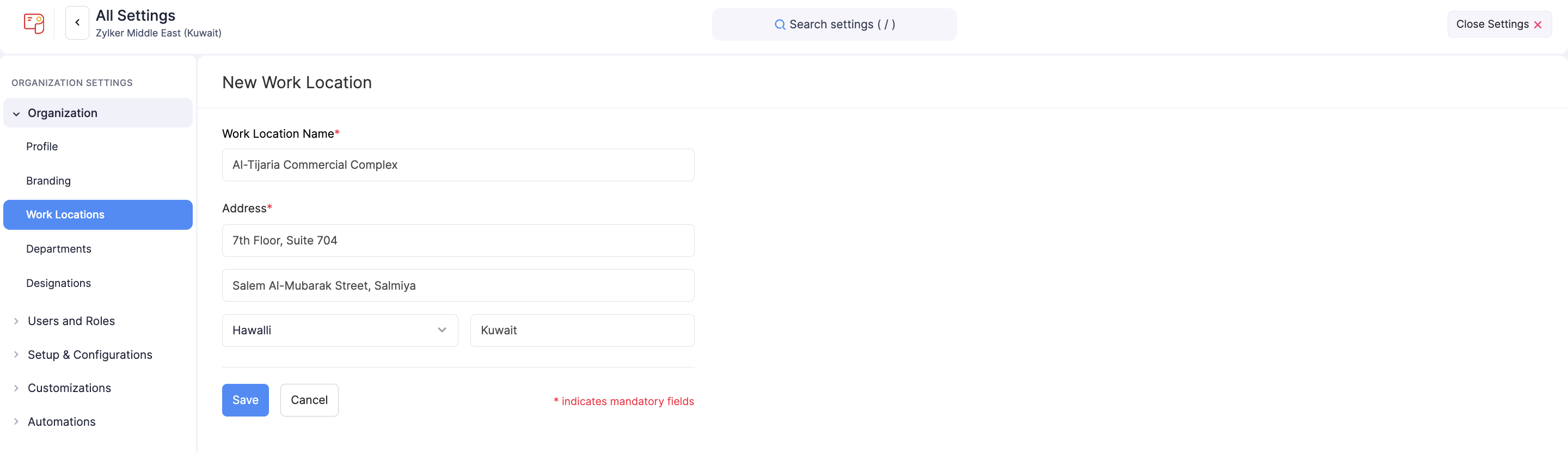Click the red X close icon
The width and height of the screenshot is (1568, 453).
pyautogui.click(x=1538, y=25)
